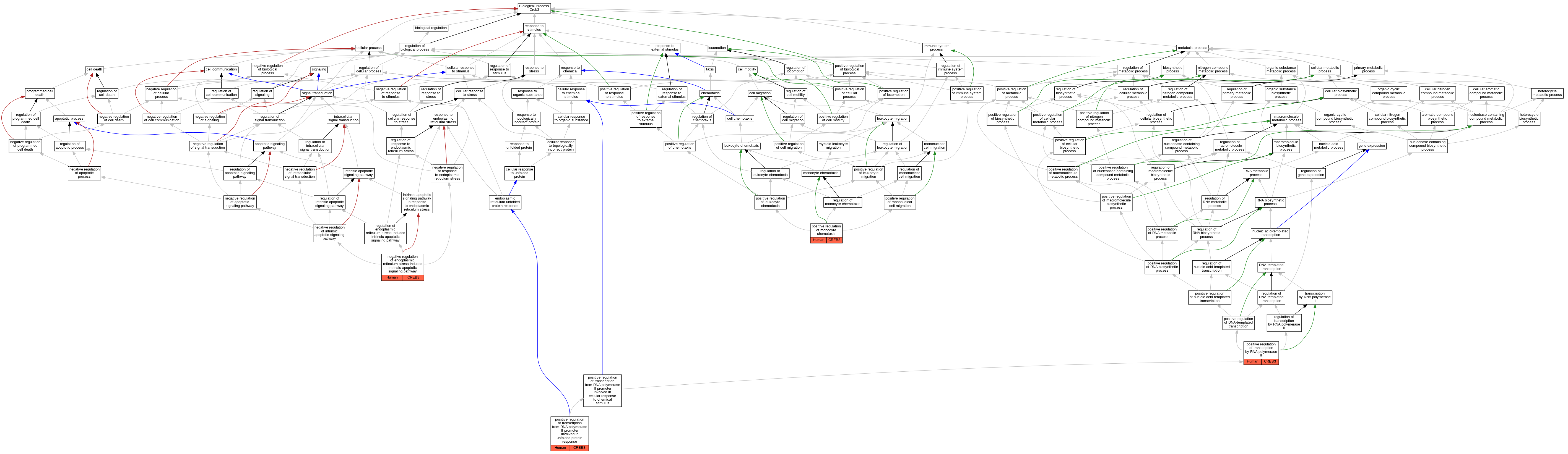
Task: Click the 'immune system process' node
Action: pos(936,48)
